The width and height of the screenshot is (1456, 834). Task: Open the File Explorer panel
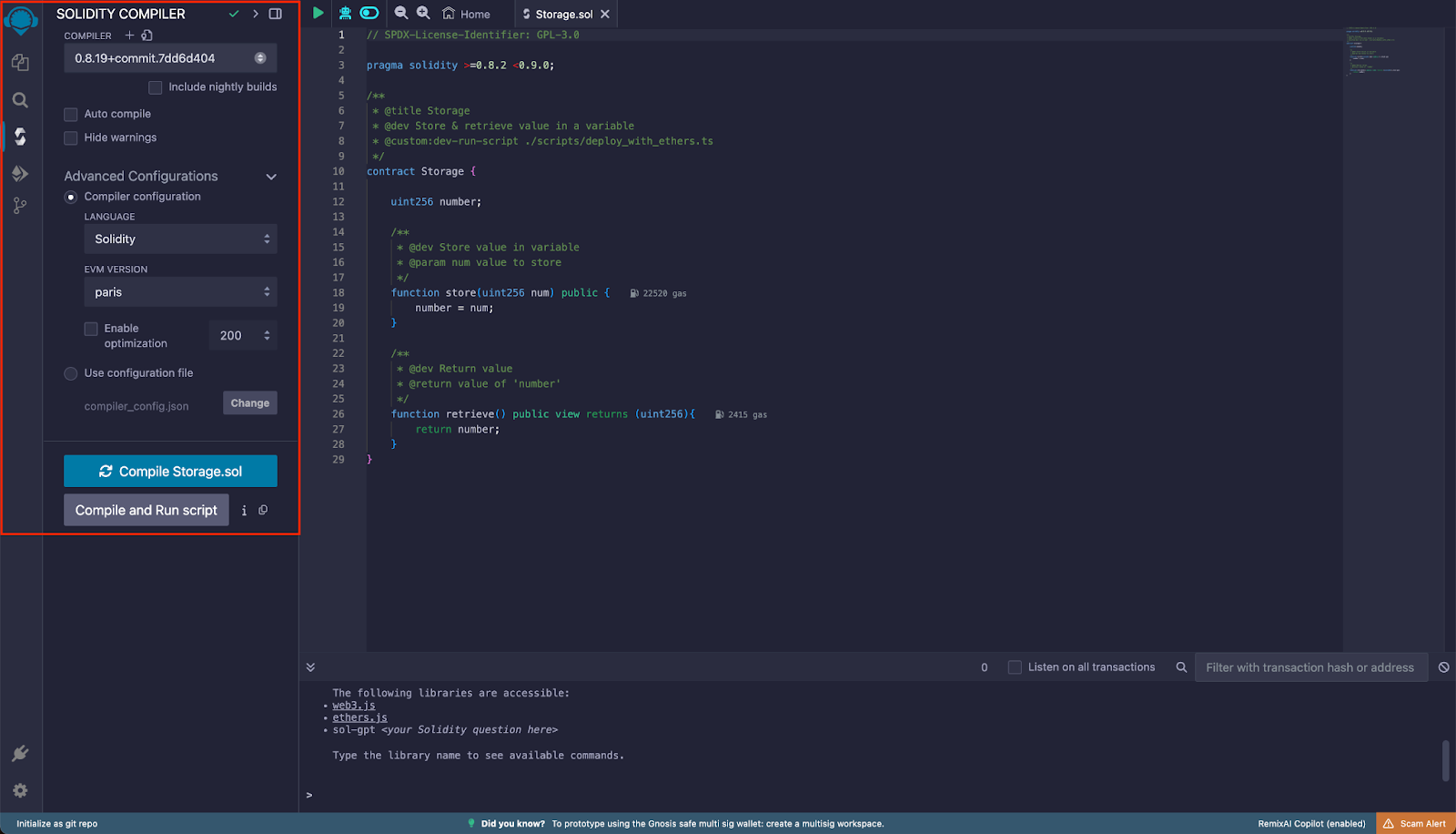[20, 62]
